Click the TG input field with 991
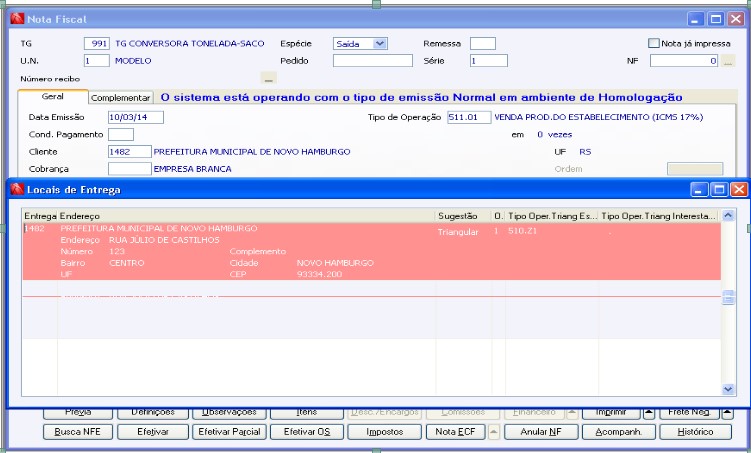The height and width of the screenshot is (453, 751). point(97,44)
